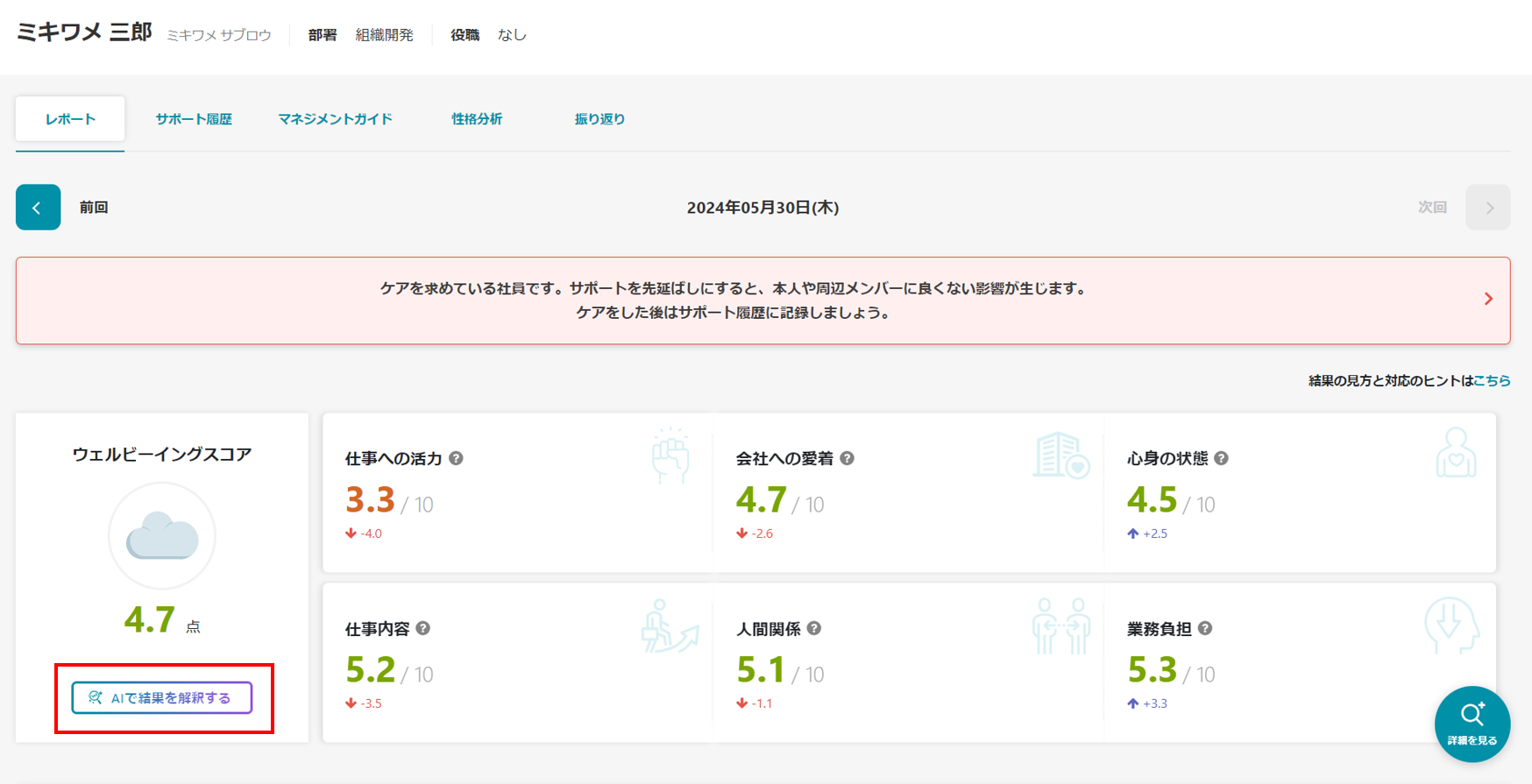Screen dimensions: 1532x784
Task: Click the 3.3 score for 仕事への活力
Action: pyautogui.click(x=370, y=500)
